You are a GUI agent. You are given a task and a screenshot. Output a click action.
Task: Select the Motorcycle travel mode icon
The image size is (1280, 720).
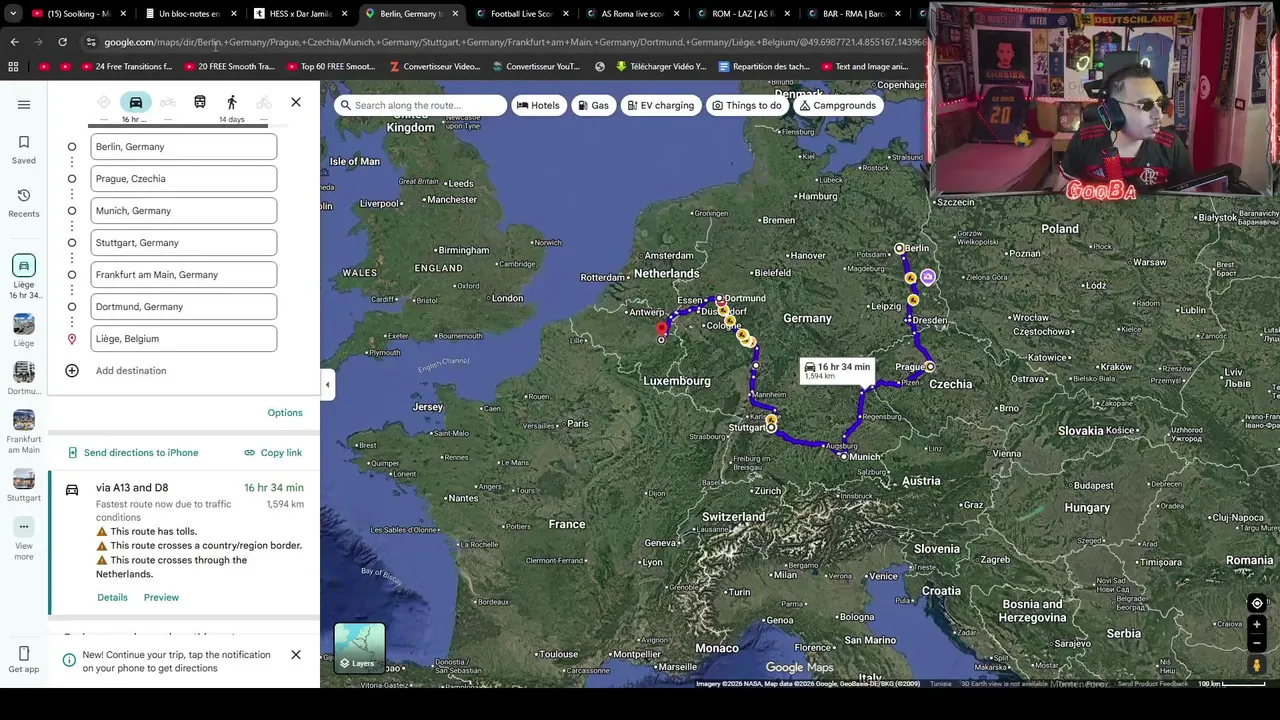click(168, 102)
